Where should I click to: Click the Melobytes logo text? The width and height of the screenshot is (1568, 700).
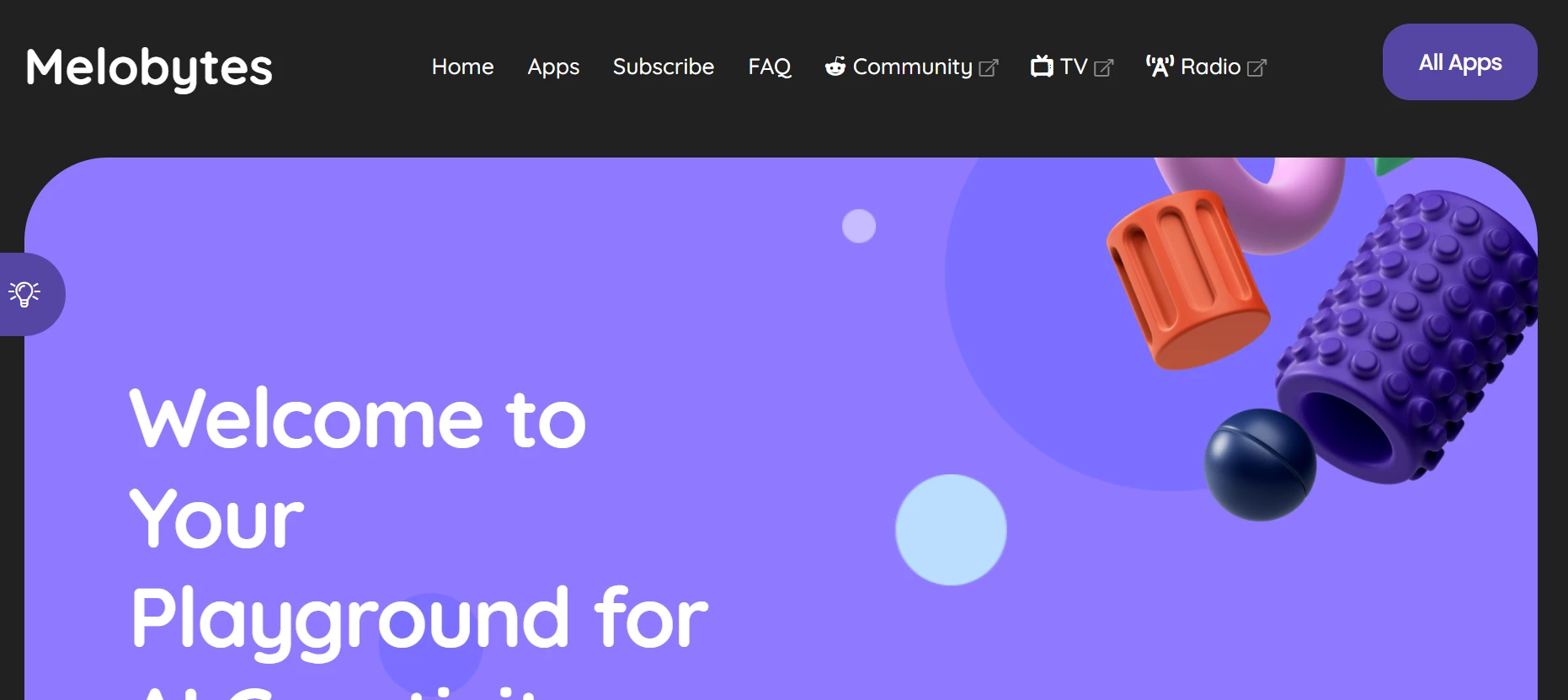point(149,67)
